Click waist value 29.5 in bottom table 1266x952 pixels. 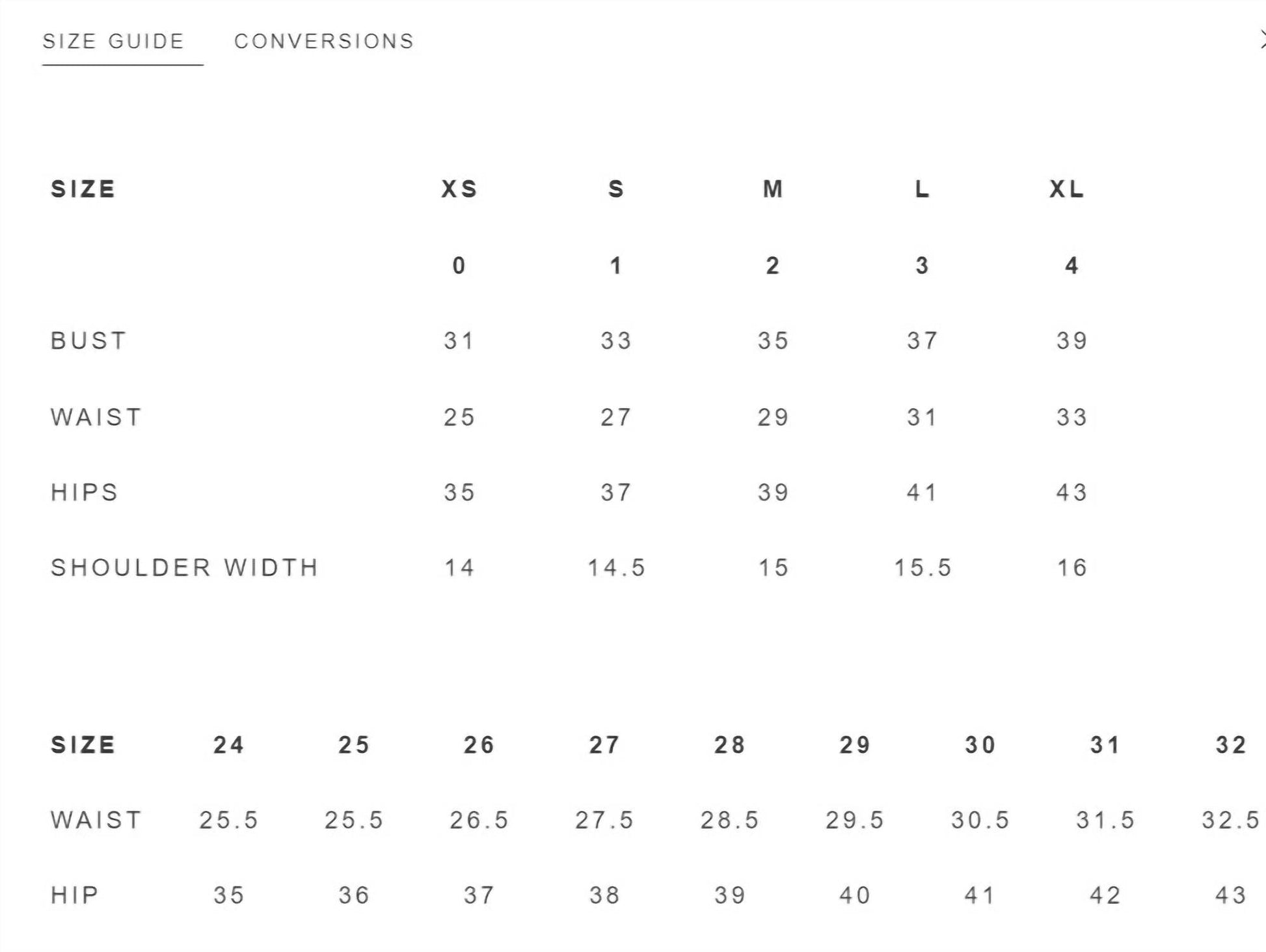click(855, 821)
